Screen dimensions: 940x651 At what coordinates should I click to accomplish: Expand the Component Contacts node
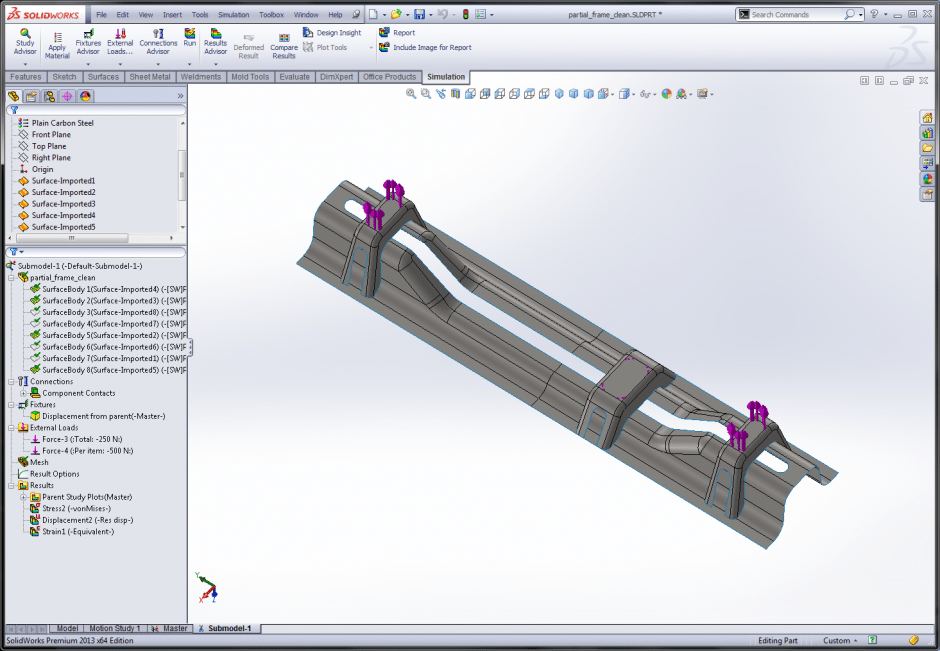(x=23, y=393)
